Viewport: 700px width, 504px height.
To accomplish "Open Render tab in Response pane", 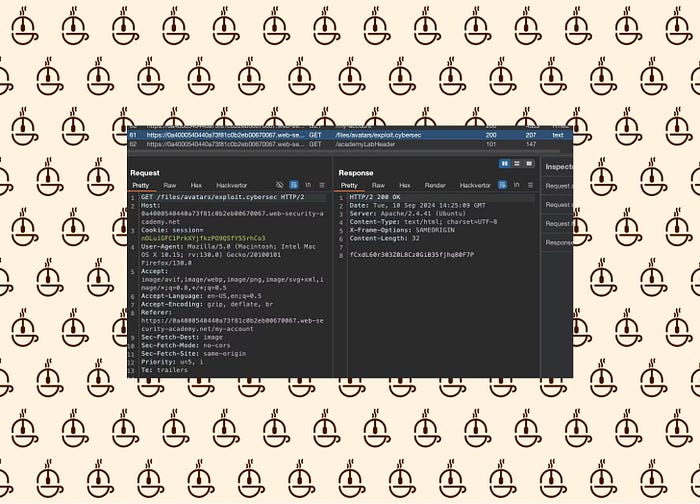I will 435,185.
